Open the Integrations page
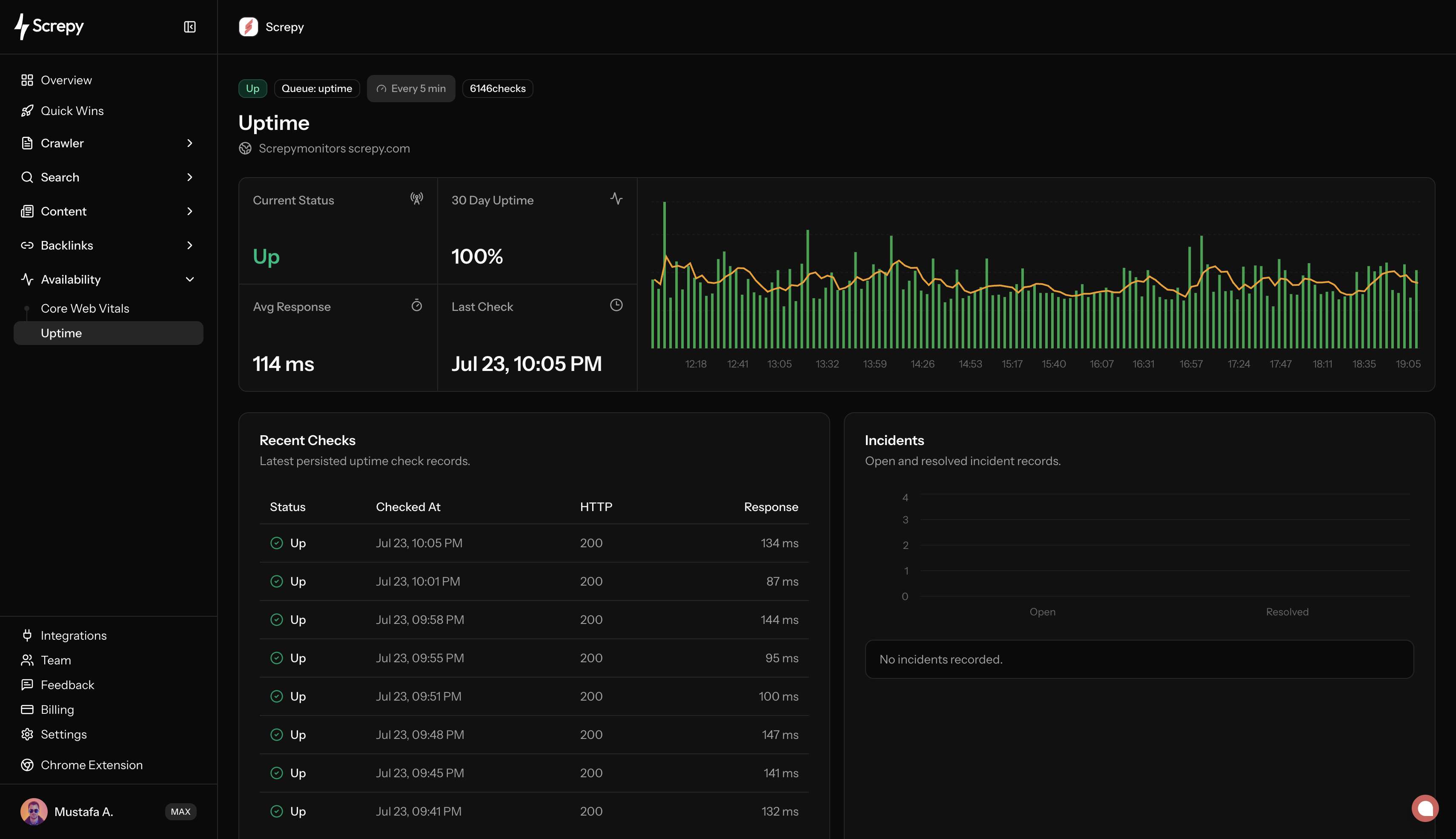The image size is (1456, 839). coord(74,635)
